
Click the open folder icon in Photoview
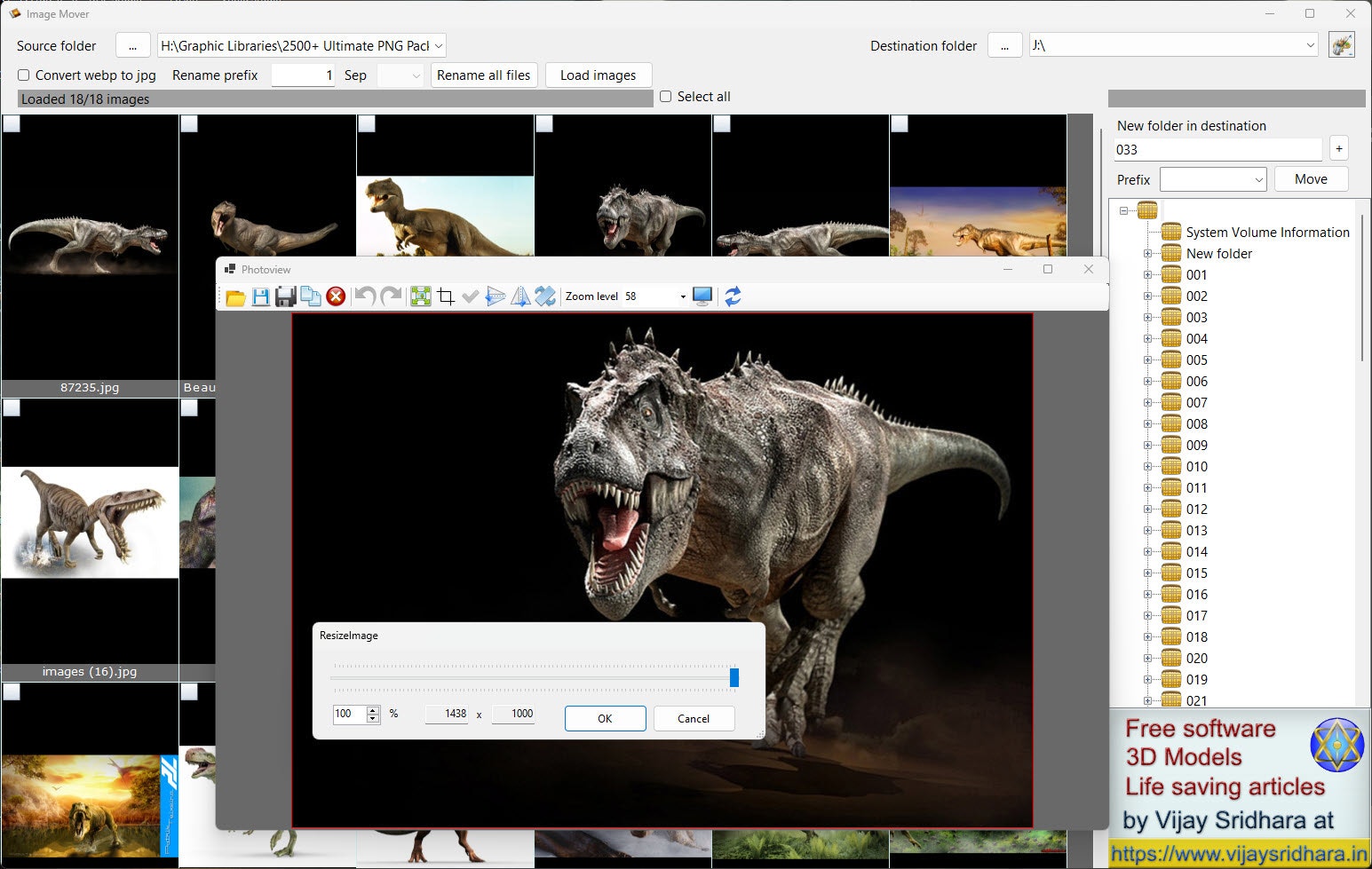tap(235, 296)
